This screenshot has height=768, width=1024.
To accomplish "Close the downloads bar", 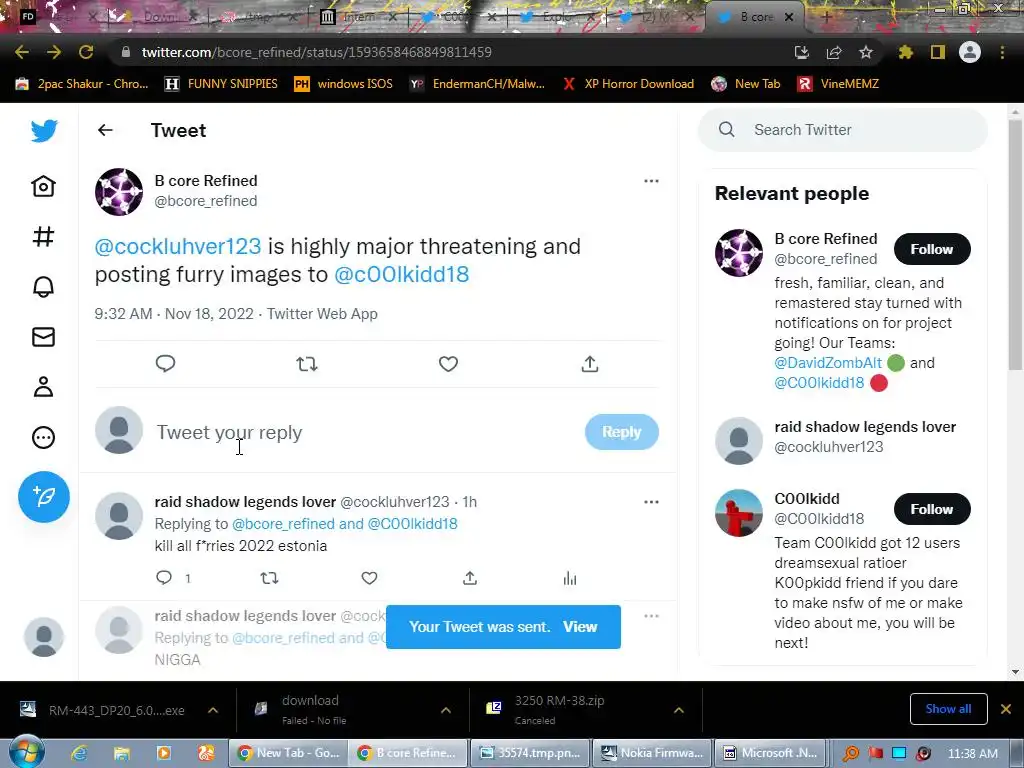I will (1006, 709).
